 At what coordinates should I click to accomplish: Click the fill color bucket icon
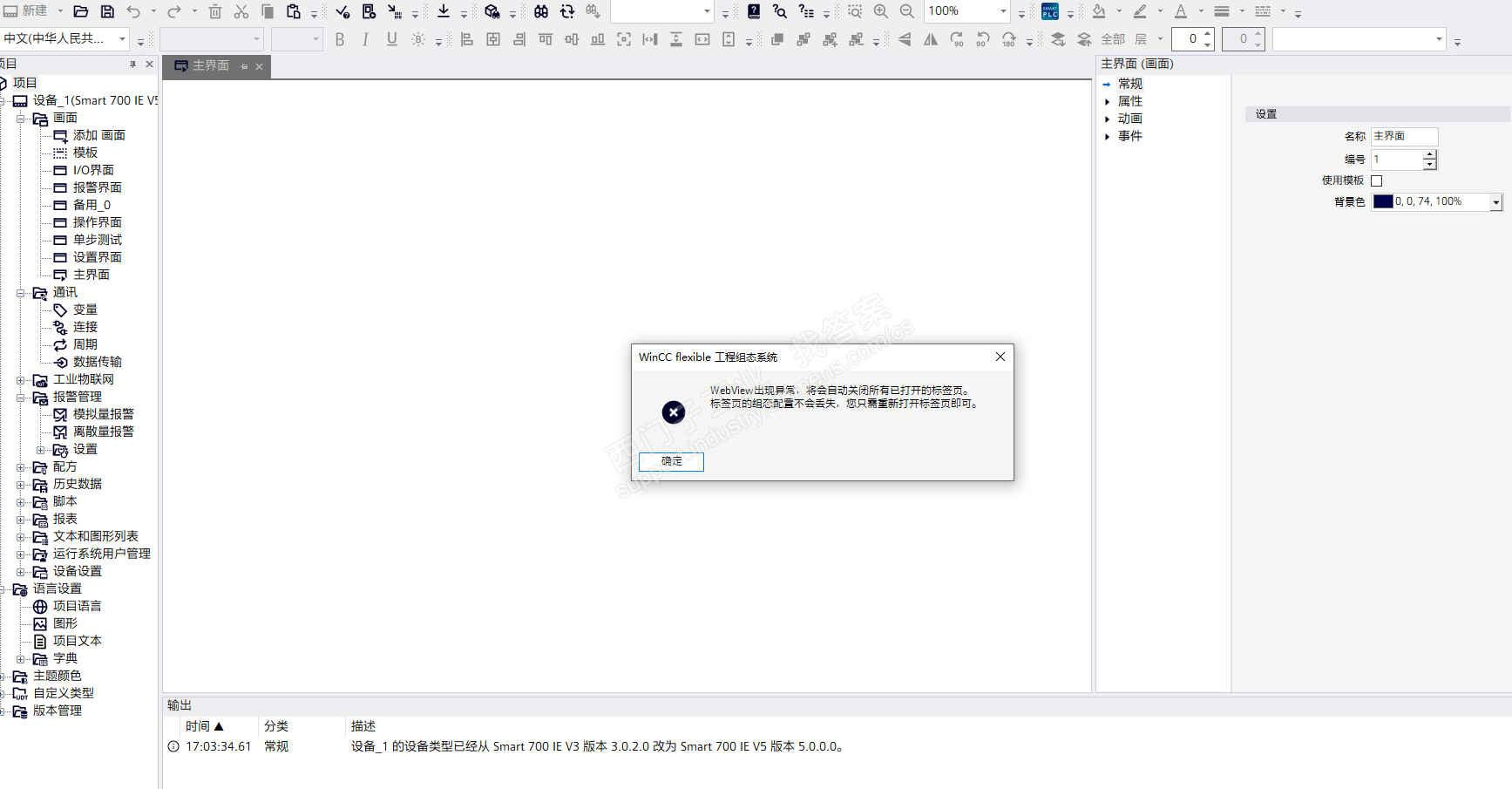(1099, 11)
